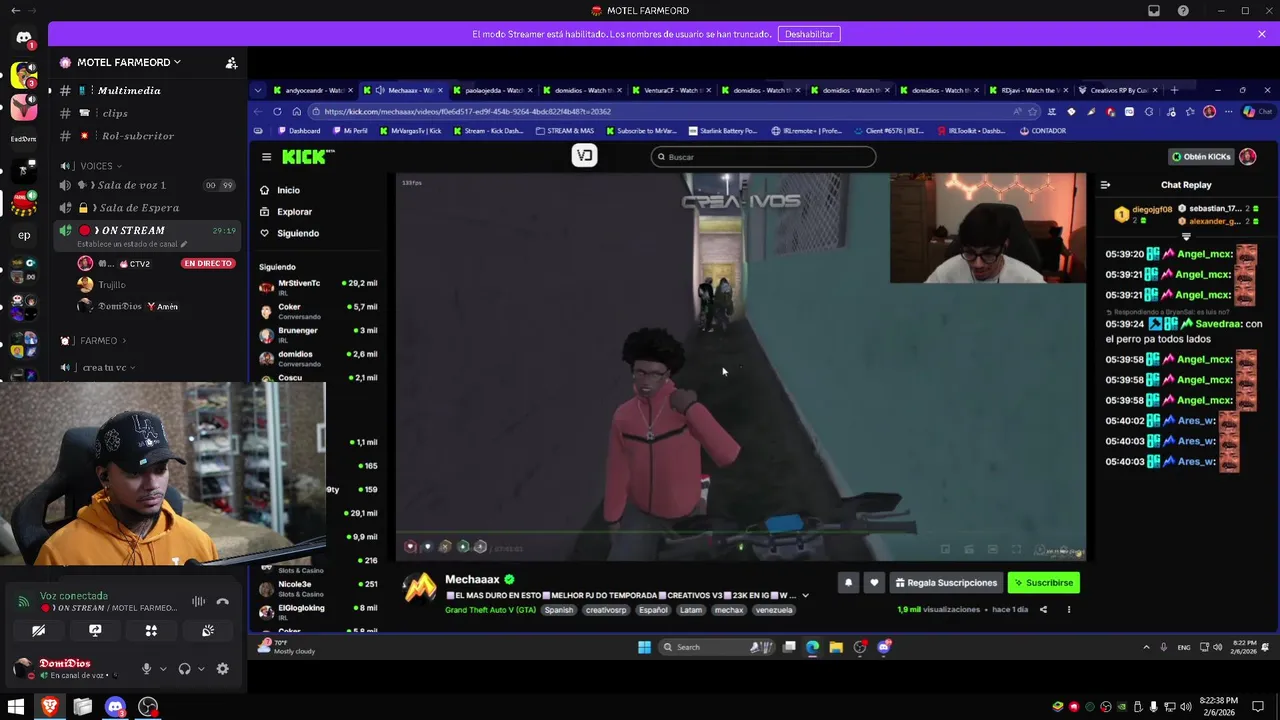The image size is (1280, 720).
Task: Share the Mechaaax video
Action: tap(1043, 610)
